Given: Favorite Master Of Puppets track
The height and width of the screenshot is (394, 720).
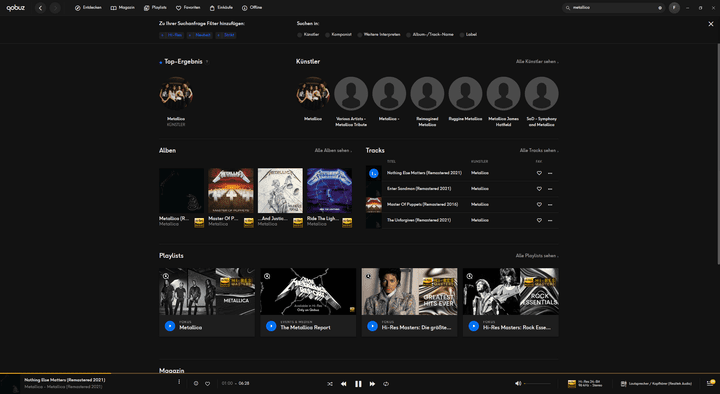Looking at the screenshot, I should tap(539, 204).
